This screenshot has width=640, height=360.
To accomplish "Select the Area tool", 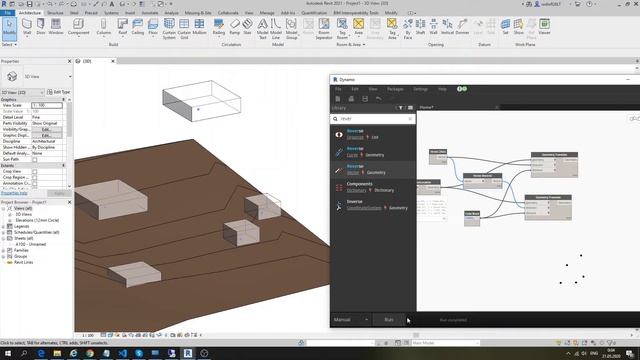I will pos(358,27).
